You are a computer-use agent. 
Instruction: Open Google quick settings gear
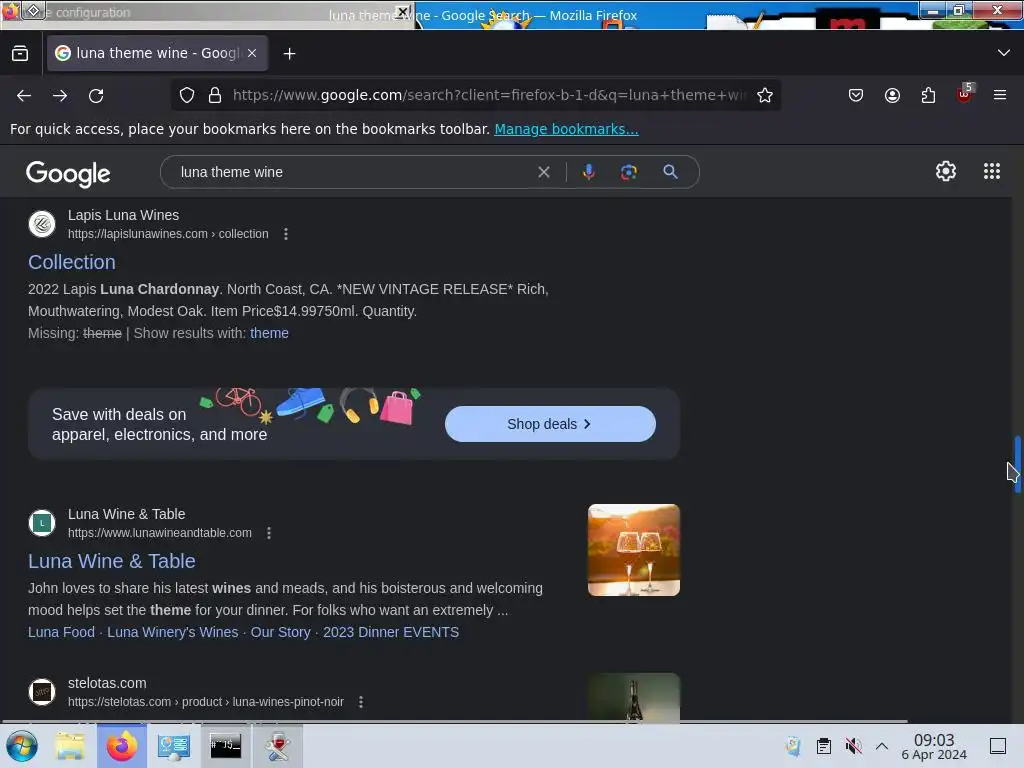(946, 172)
